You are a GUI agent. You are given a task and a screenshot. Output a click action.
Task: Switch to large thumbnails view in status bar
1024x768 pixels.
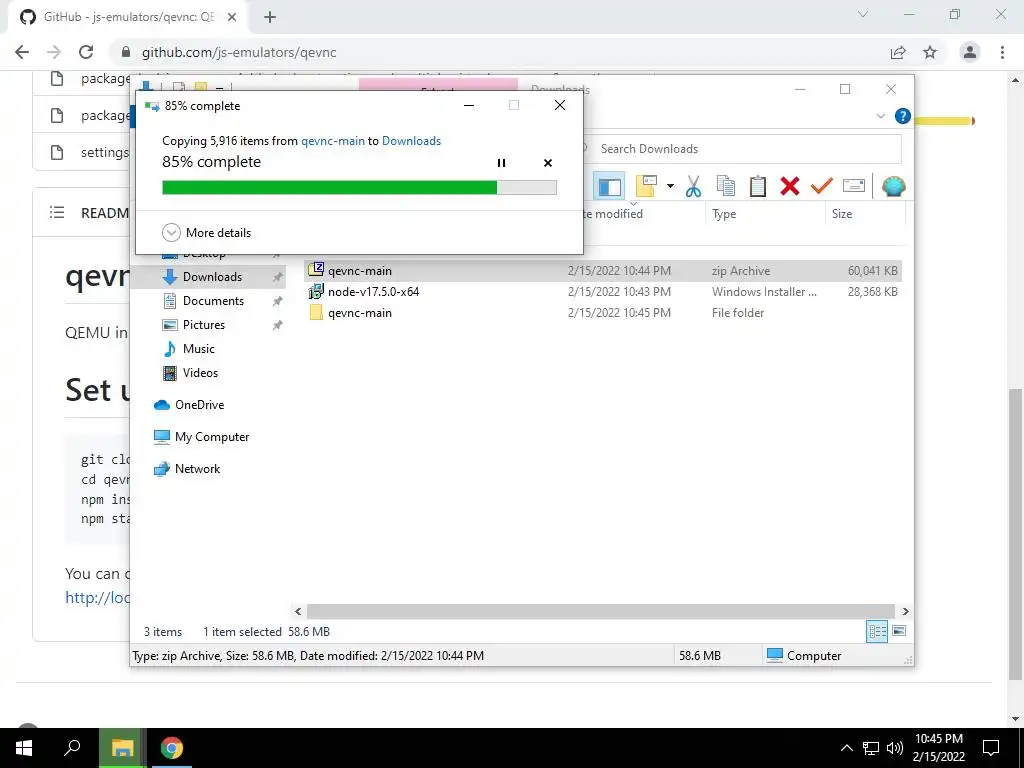899,631
